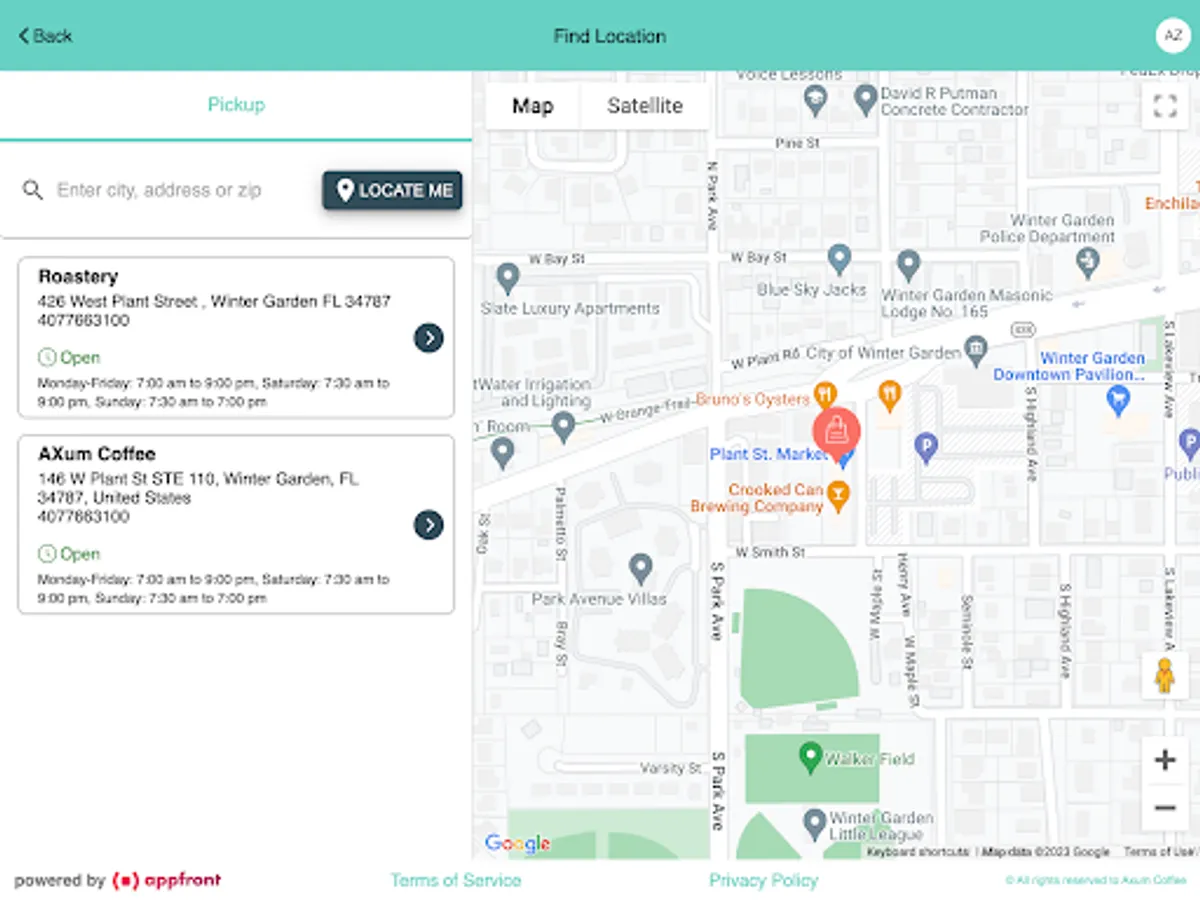Click the appfront logo

tap(166, 880)
